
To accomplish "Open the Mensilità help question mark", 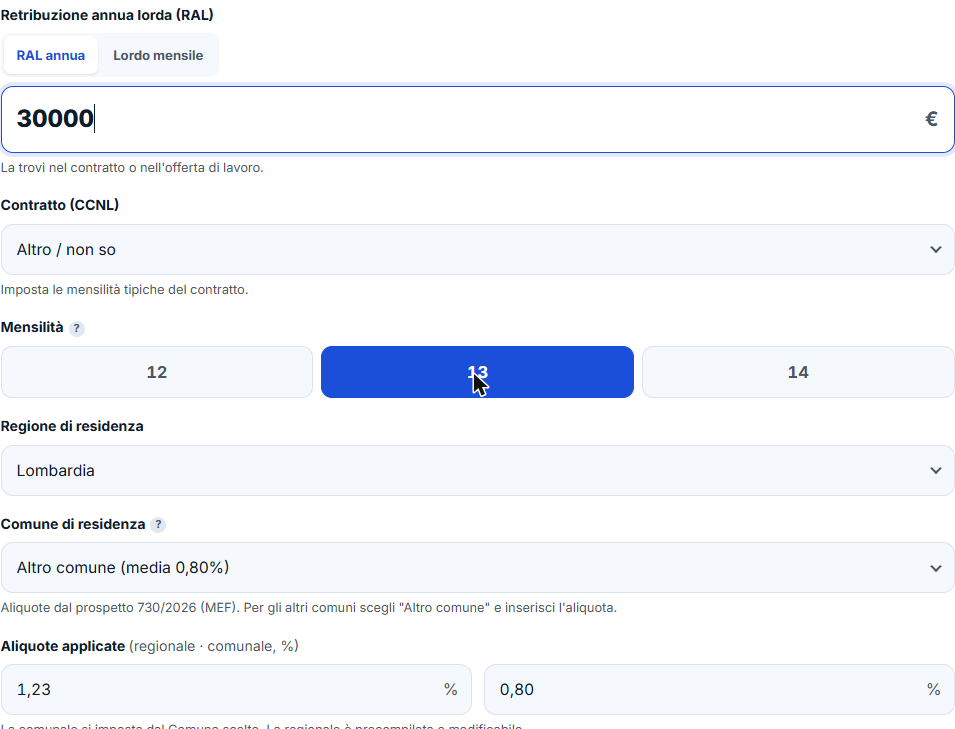I will 76,328.
